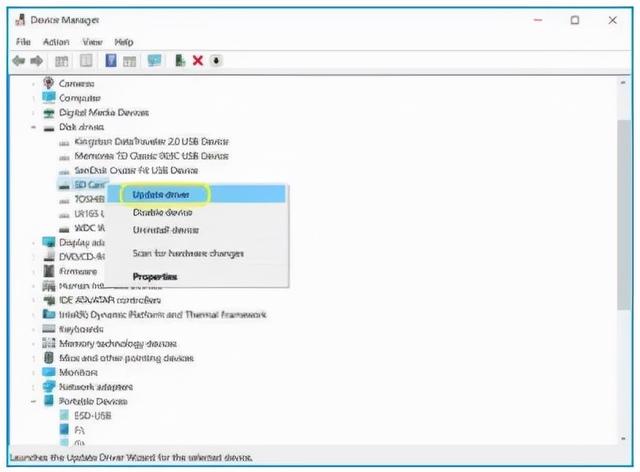Select Kingston DataTraveler 2.0 USB Device
This screenshot has height=472, width=640.
point(151,142)
